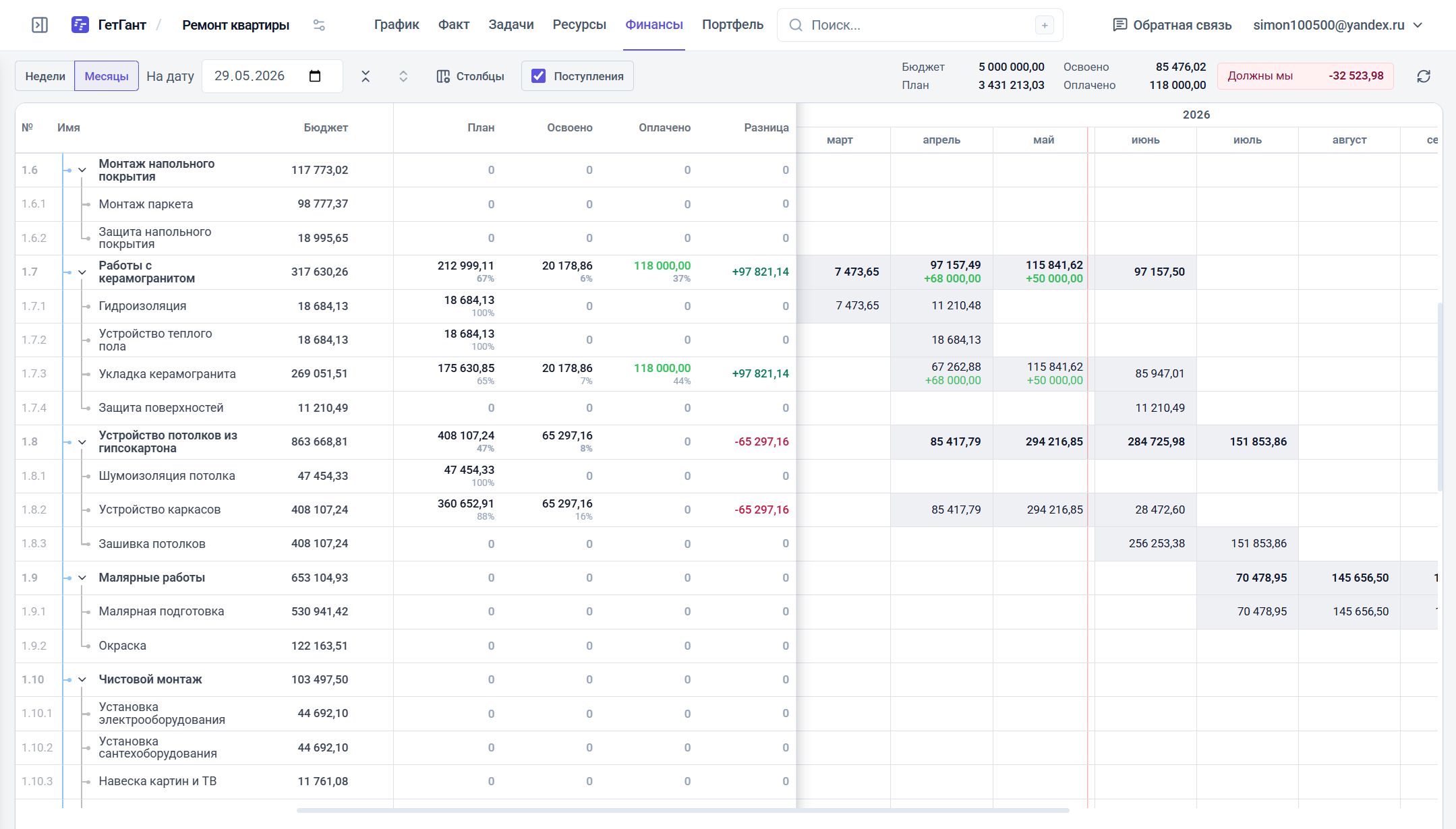Expand all rows with the outward arrows icon
The width and height of the screenshot is (1456, 829).
[x=403, y=76]
